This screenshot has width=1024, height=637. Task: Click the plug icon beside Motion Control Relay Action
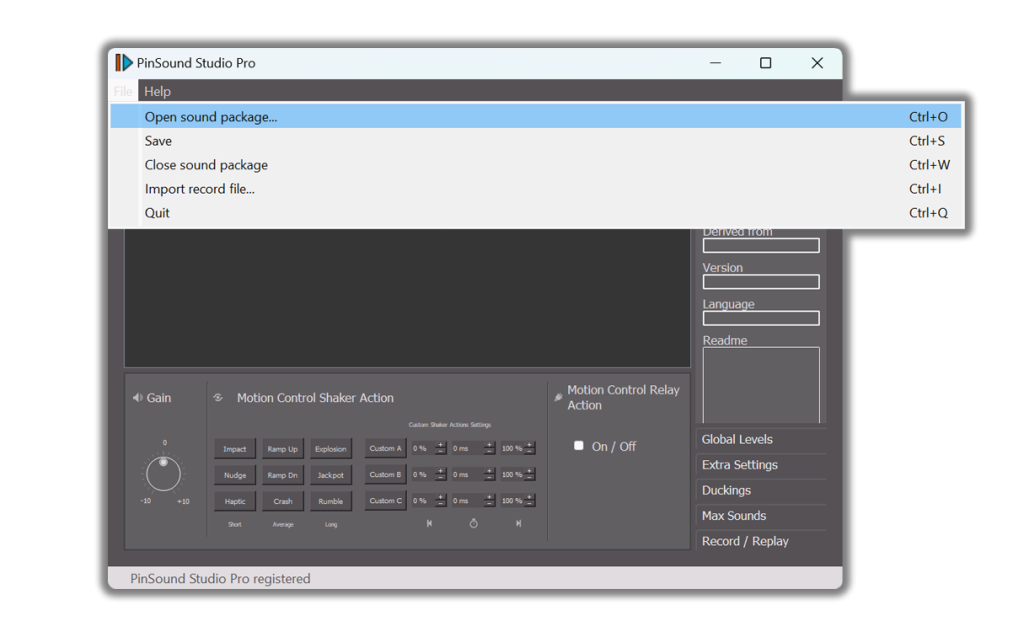pos(558,397)
